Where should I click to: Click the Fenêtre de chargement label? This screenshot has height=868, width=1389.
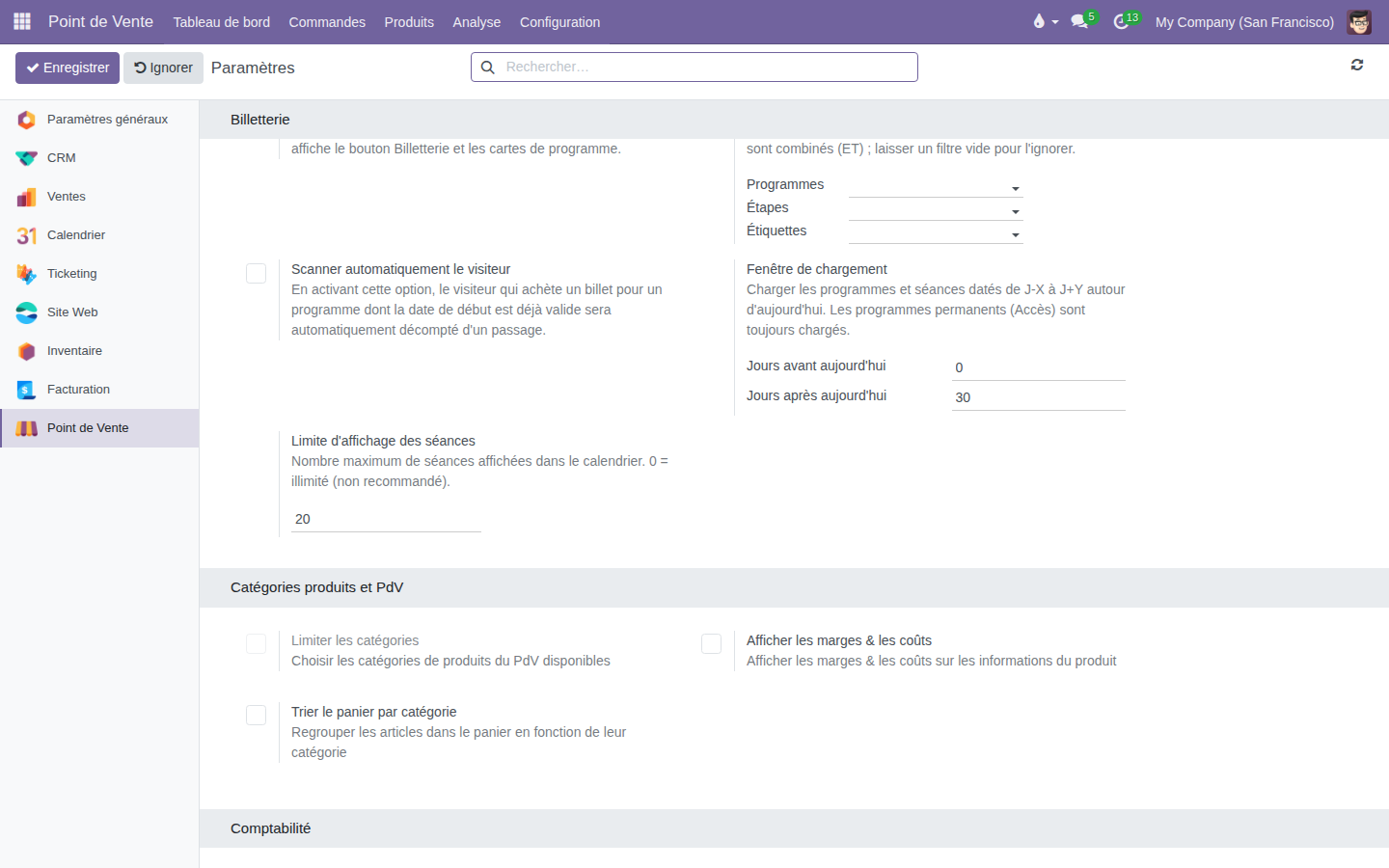point(816,269)
